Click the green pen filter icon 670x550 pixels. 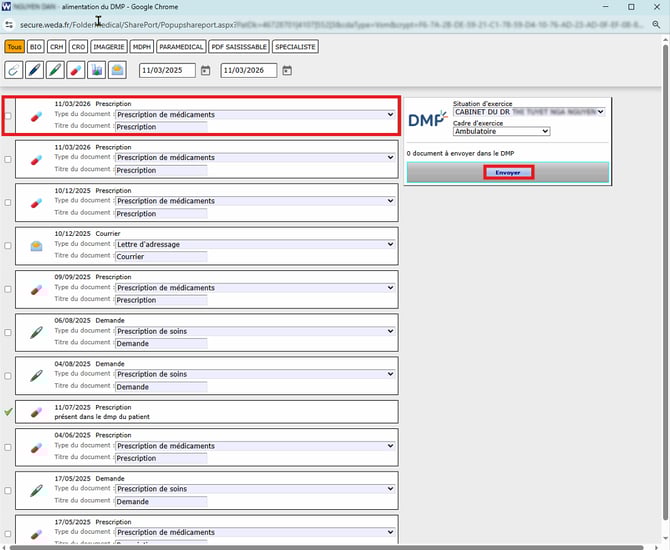(56, 70)
